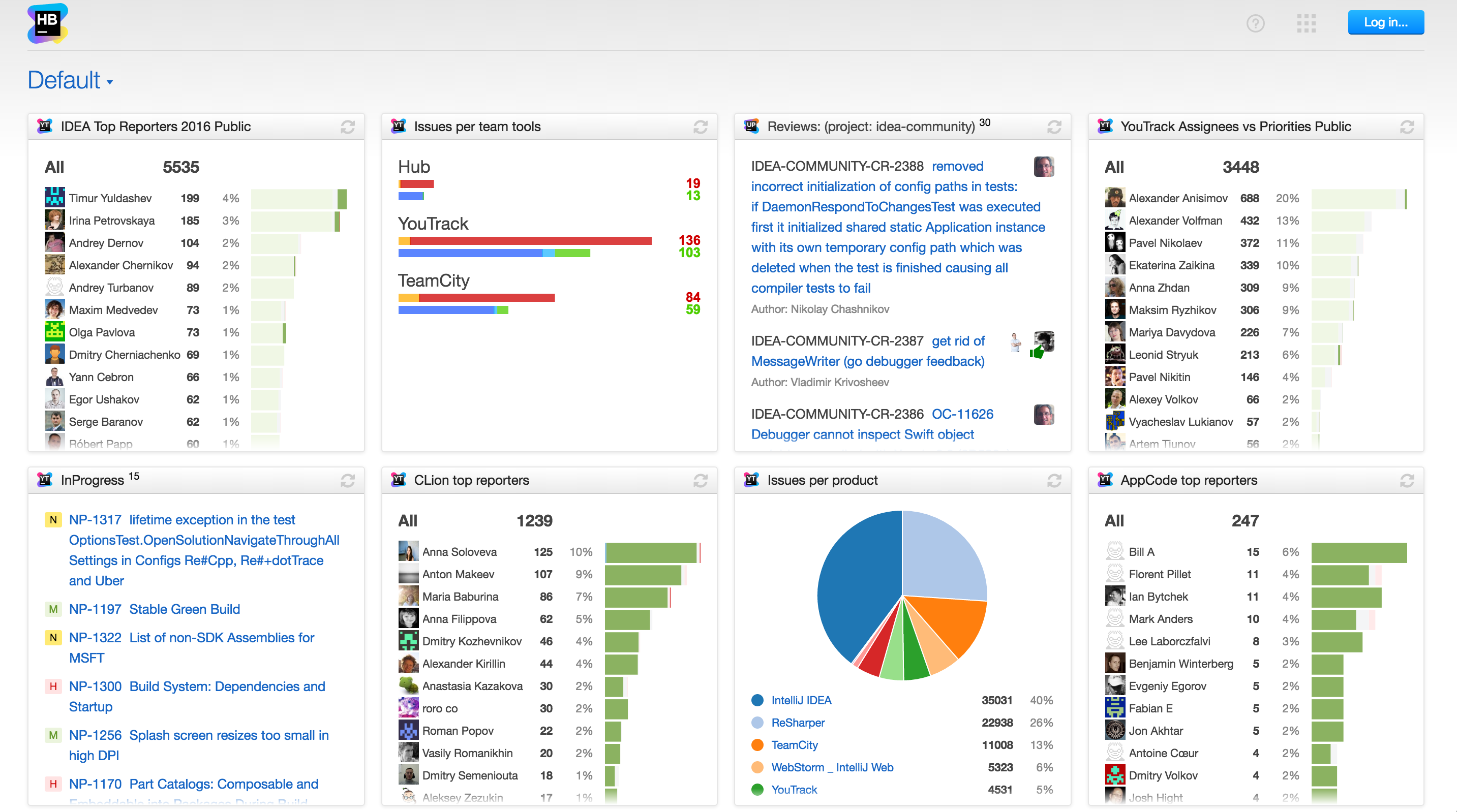This screenshot has height=812, width=1457.
Task: Click the Log in button
Action: click(x=1385, y=23)
